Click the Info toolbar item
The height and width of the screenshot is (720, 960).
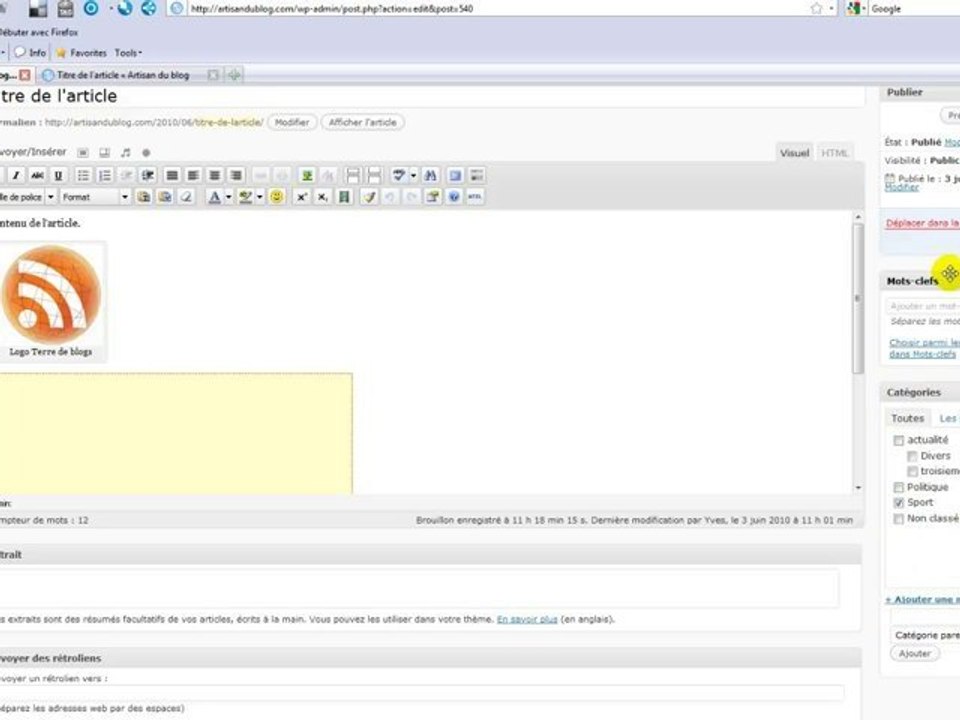(31, 53)
